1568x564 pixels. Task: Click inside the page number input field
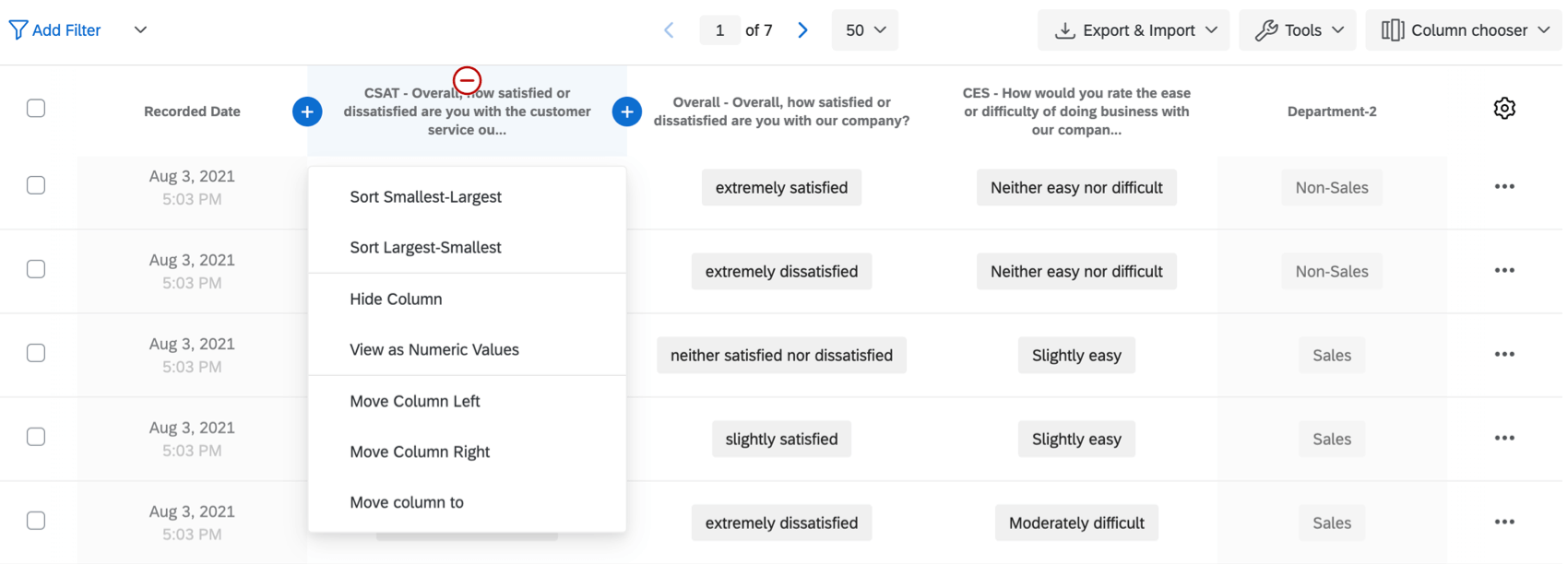[x=720, y=29]
